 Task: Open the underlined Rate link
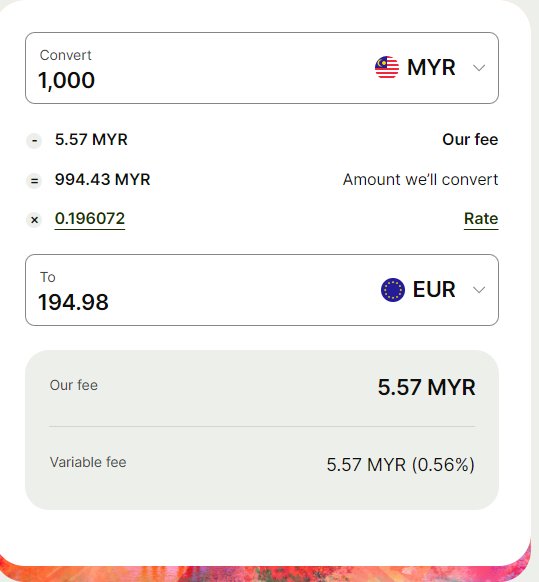point(481,219)
